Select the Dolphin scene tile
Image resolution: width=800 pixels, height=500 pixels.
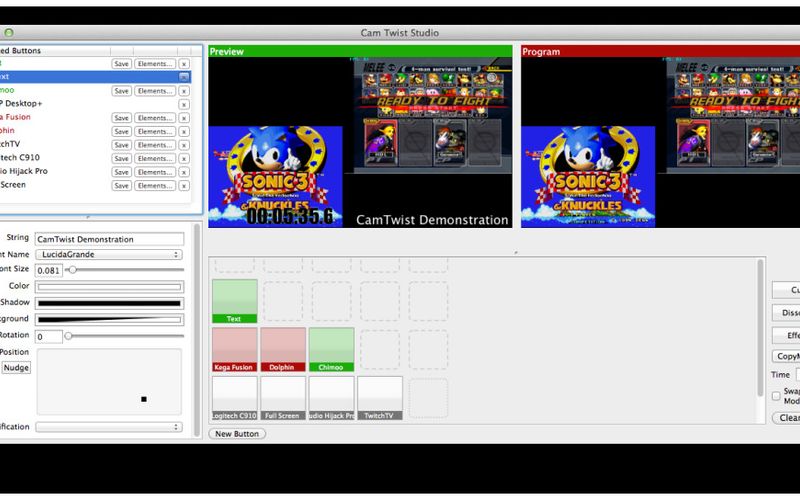(283, 349)
